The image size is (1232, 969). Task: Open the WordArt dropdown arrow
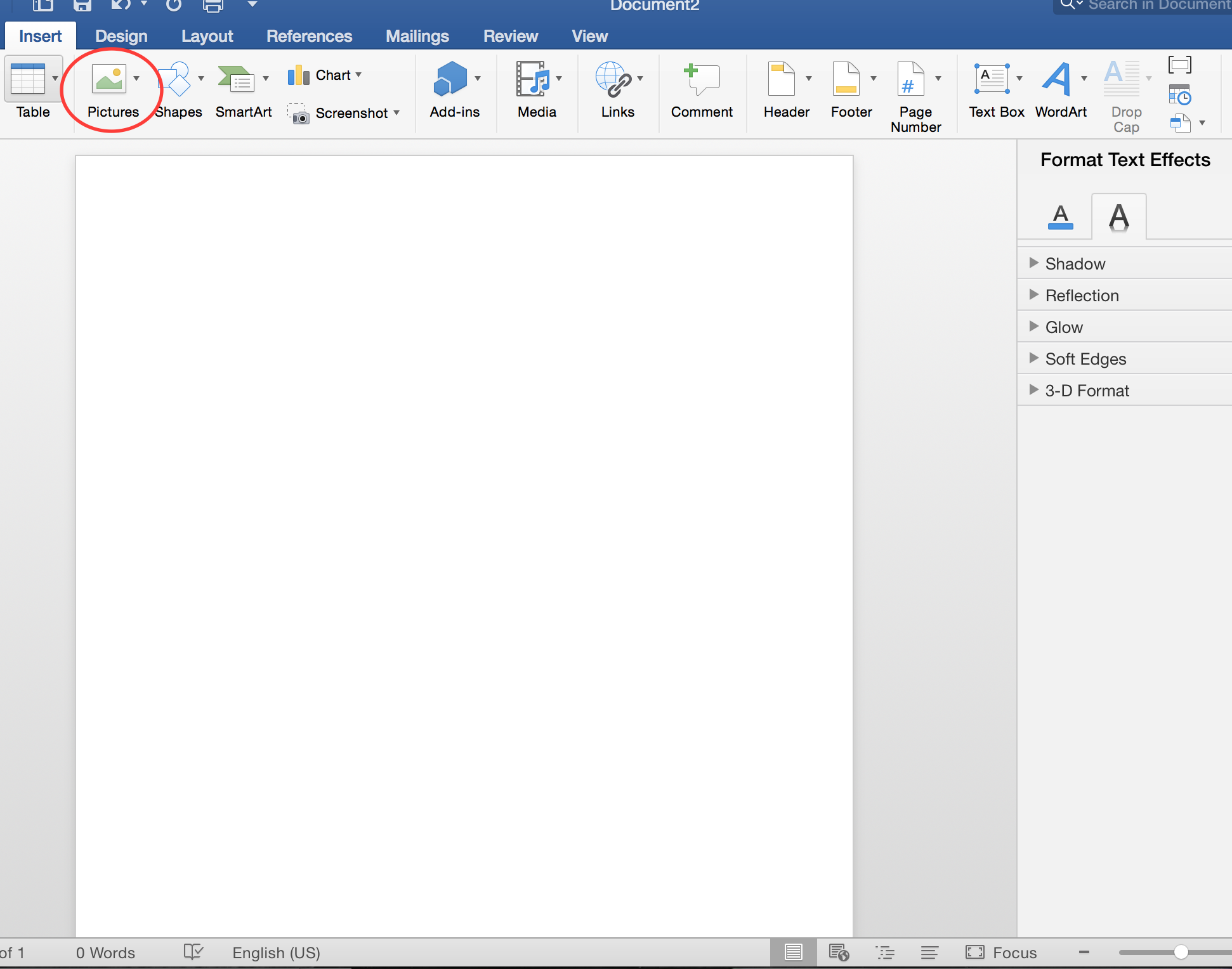(1084, 79)
